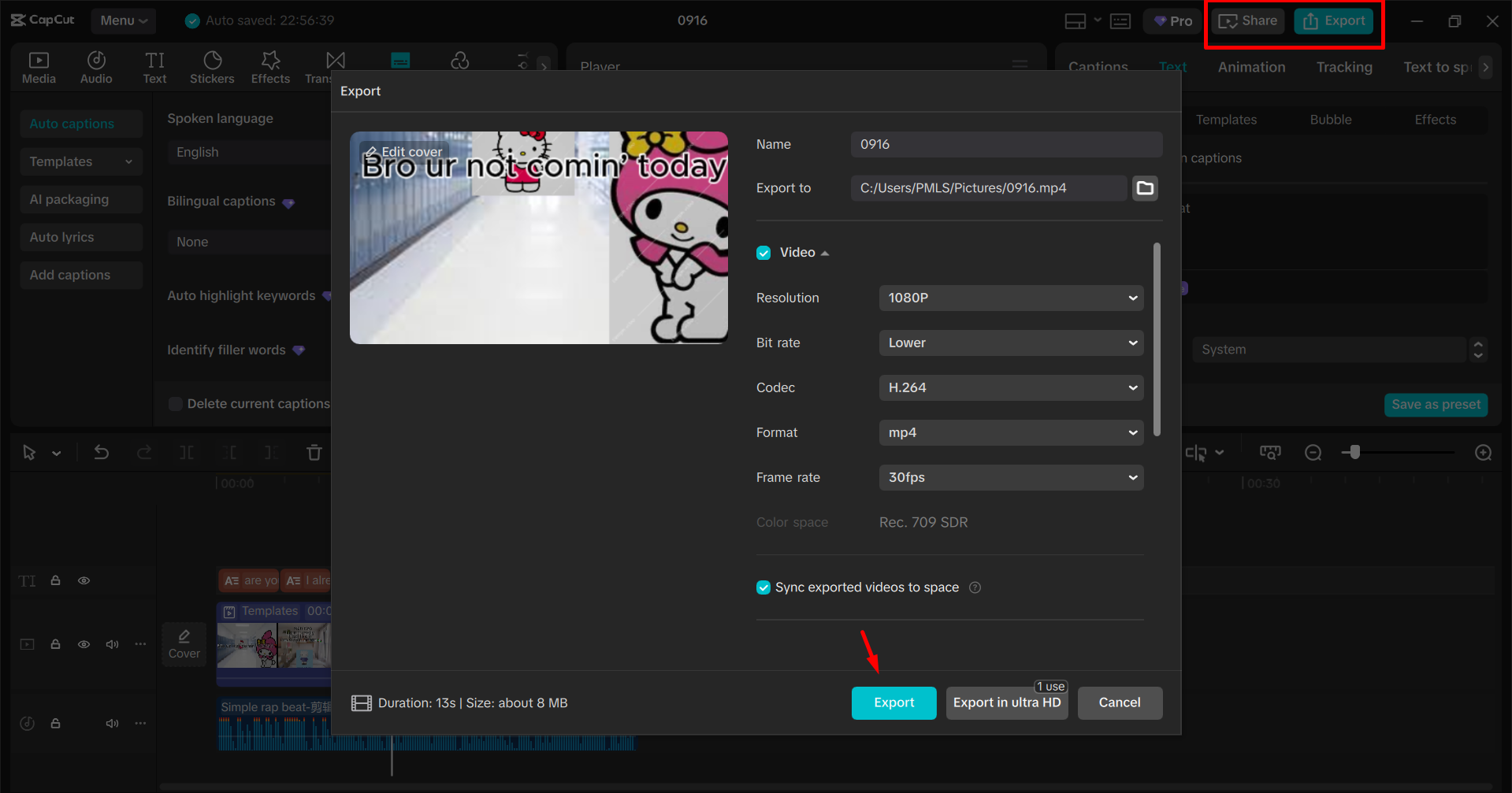
Task: Open the Captions panel icon
Action: [400, 60]
